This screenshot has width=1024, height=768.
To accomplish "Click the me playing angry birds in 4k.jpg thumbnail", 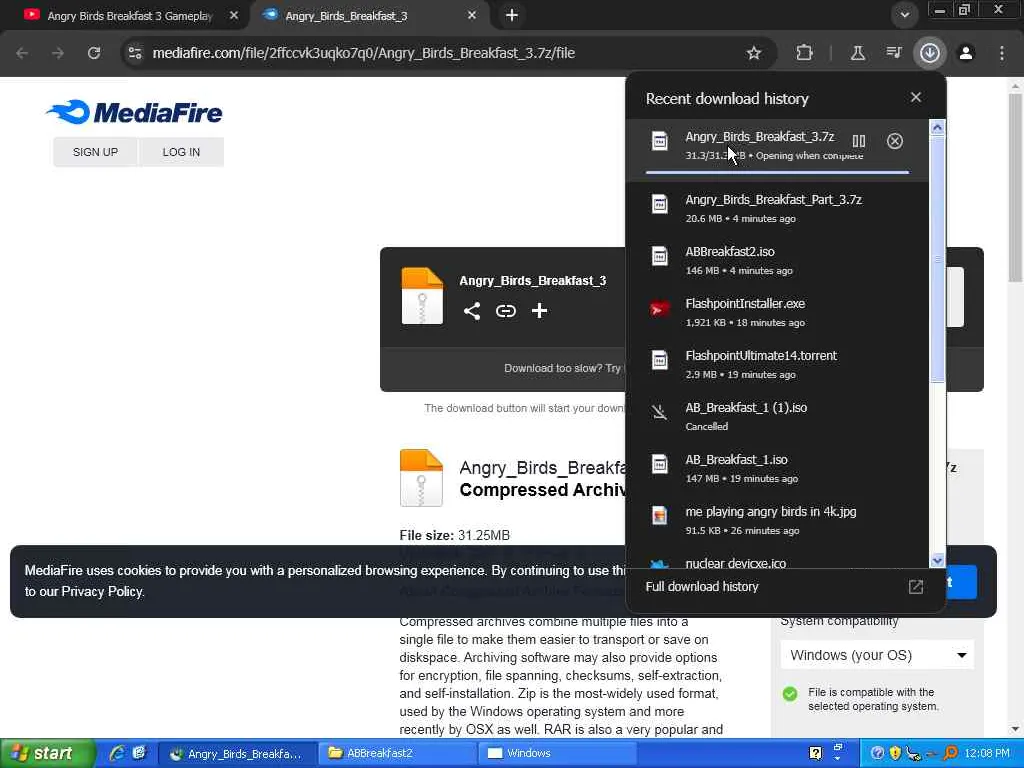I will 660,516.
